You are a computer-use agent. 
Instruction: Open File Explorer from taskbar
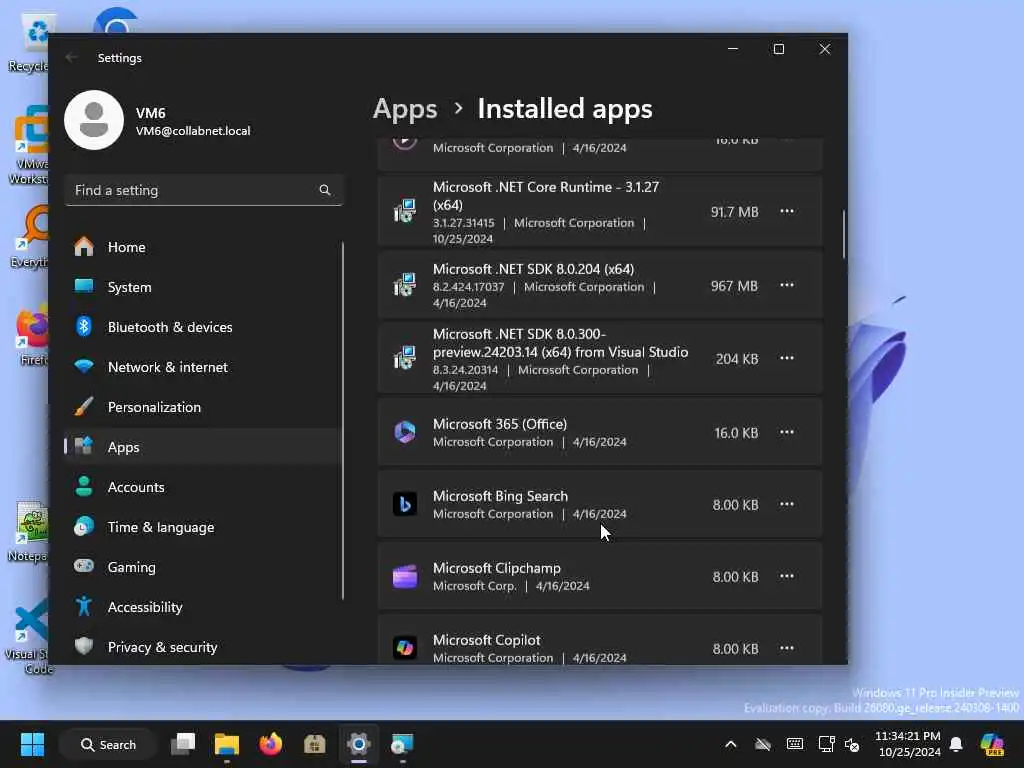227,744
